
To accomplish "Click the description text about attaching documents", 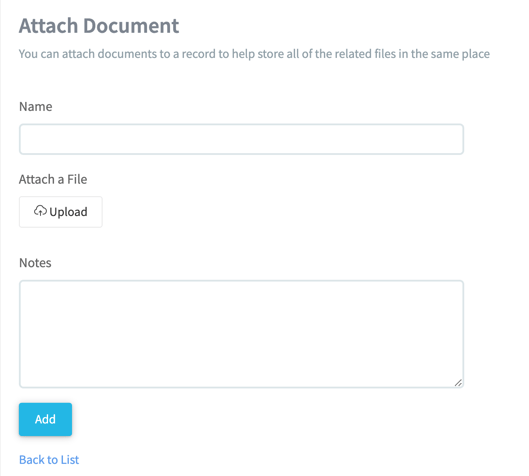I will coord(254,54).
